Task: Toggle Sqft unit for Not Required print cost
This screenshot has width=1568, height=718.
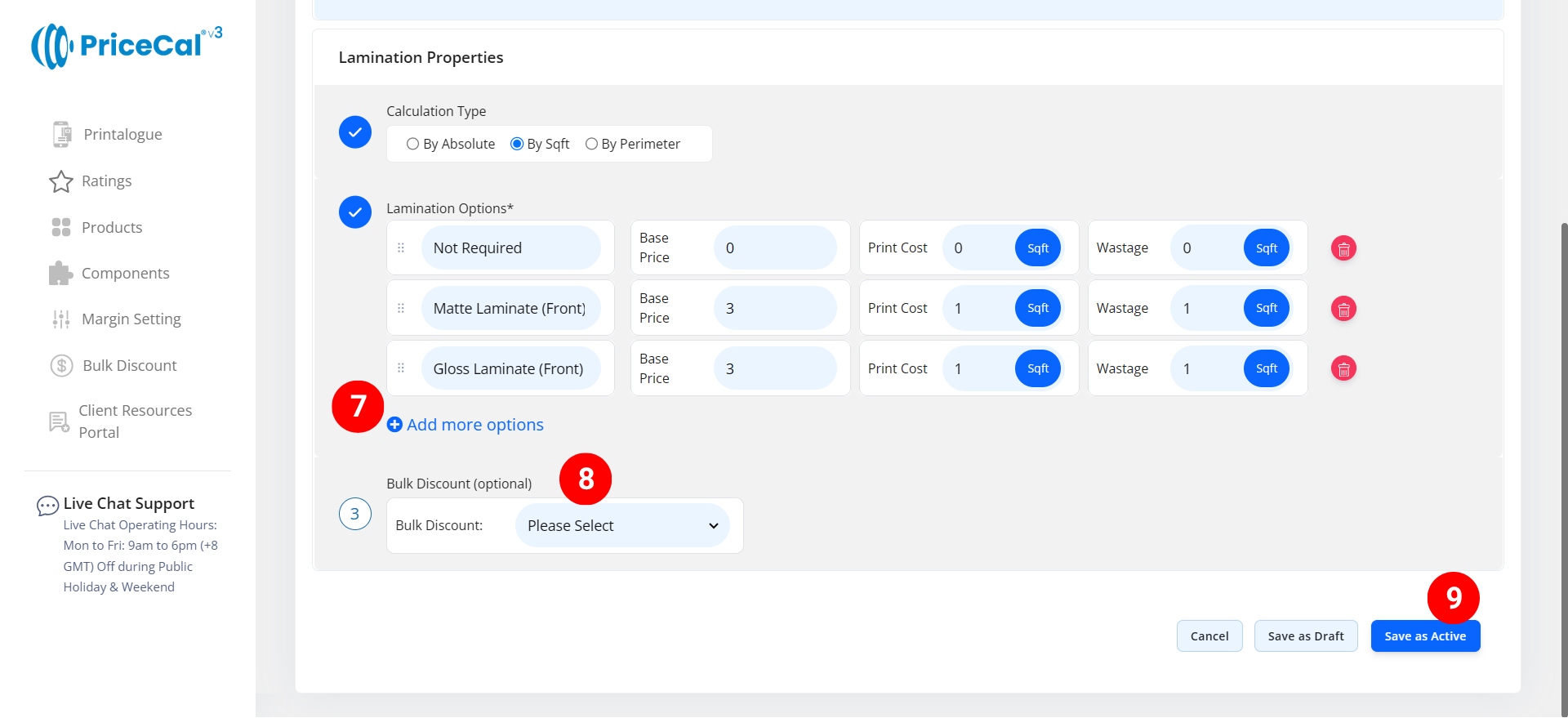Action: point(1037,248)
